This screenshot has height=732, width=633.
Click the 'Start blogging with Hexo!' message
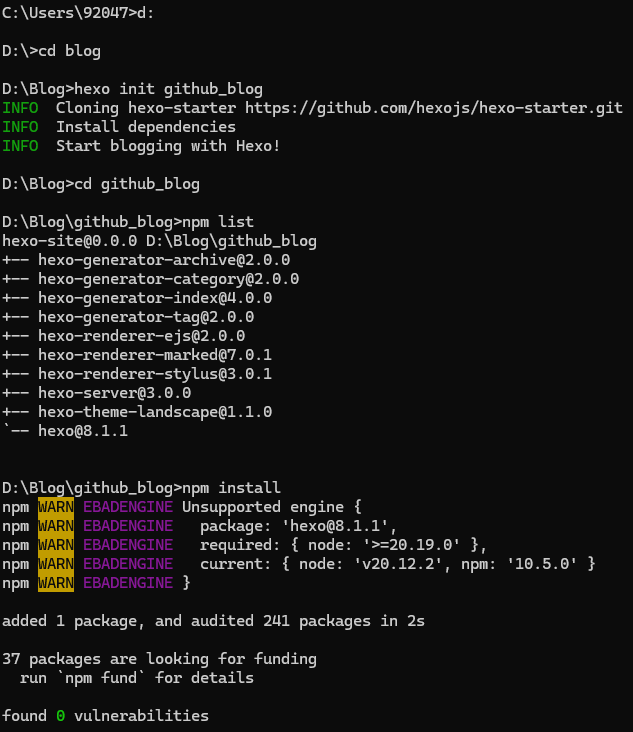[x=168, y=146]
